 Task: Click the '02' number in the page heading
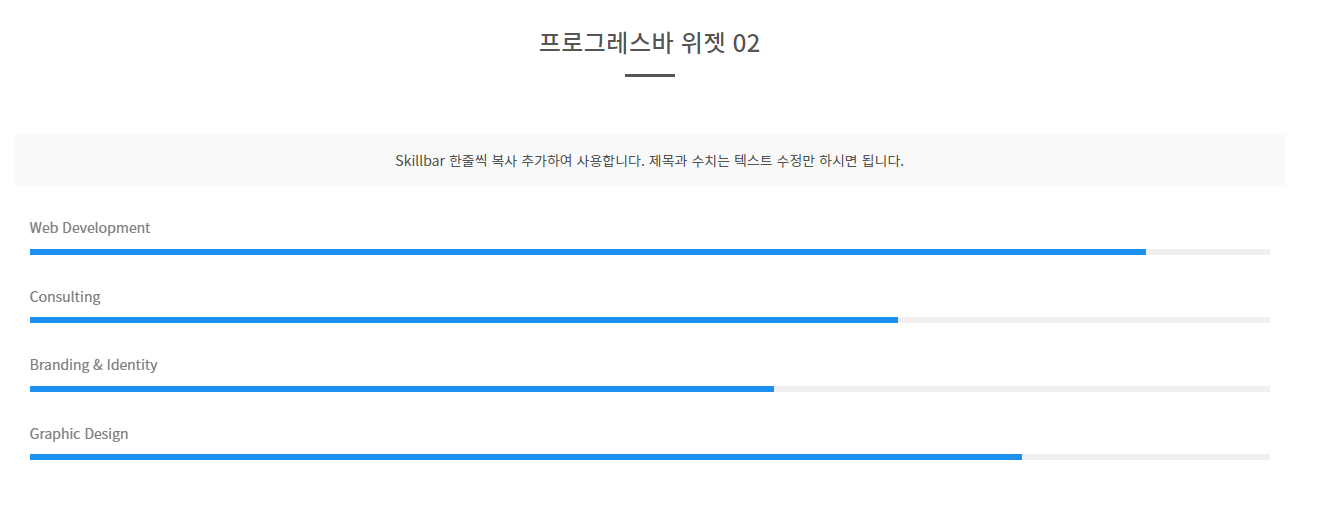(x=746, y=44)
